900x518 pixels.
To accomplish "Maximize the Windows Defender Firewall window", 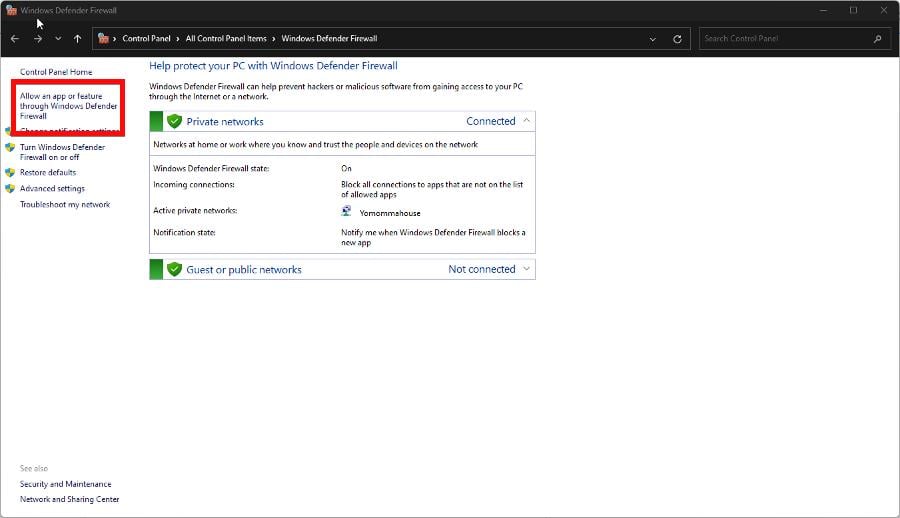I will click(854, 10).
